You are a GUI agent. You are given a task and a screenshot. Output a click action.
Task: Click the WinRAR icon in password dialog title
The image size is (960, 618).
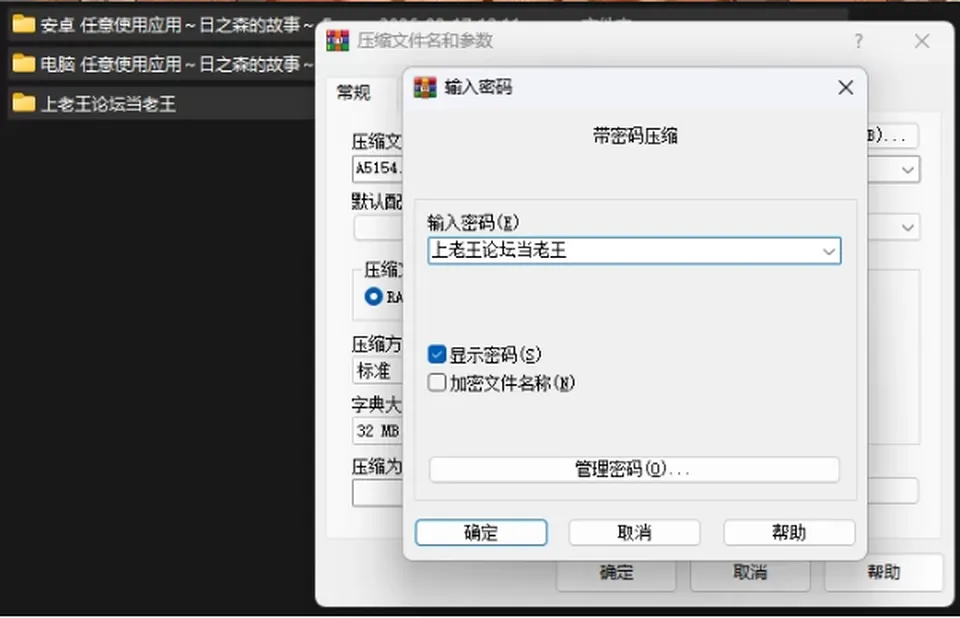426,88
